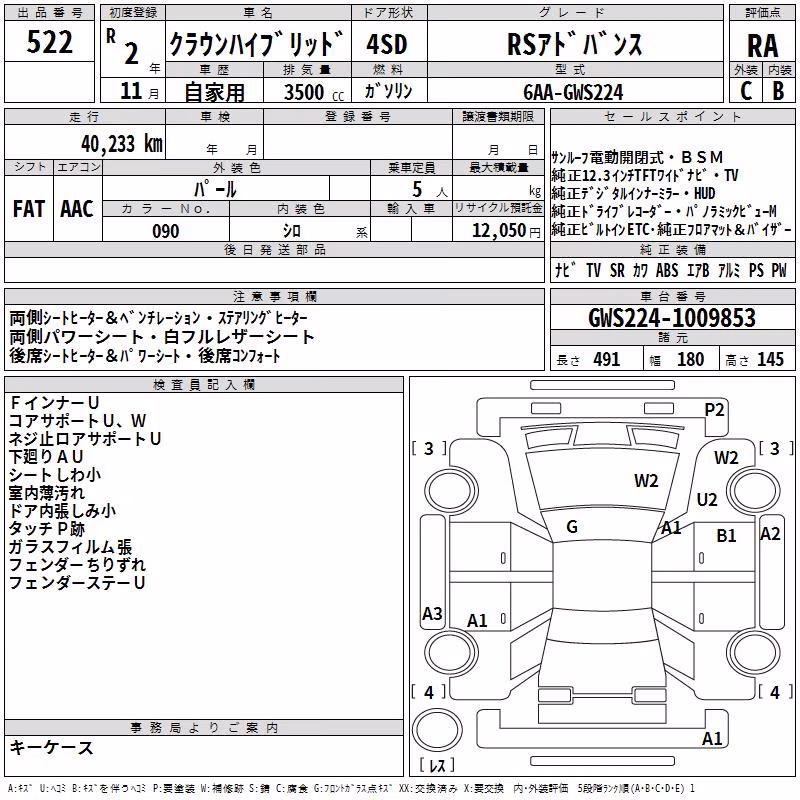Select inspector note FインナーU
Image resolution: width=800 pixels, height=800 pixels.
pyautogui.click(x=54, y=403)
